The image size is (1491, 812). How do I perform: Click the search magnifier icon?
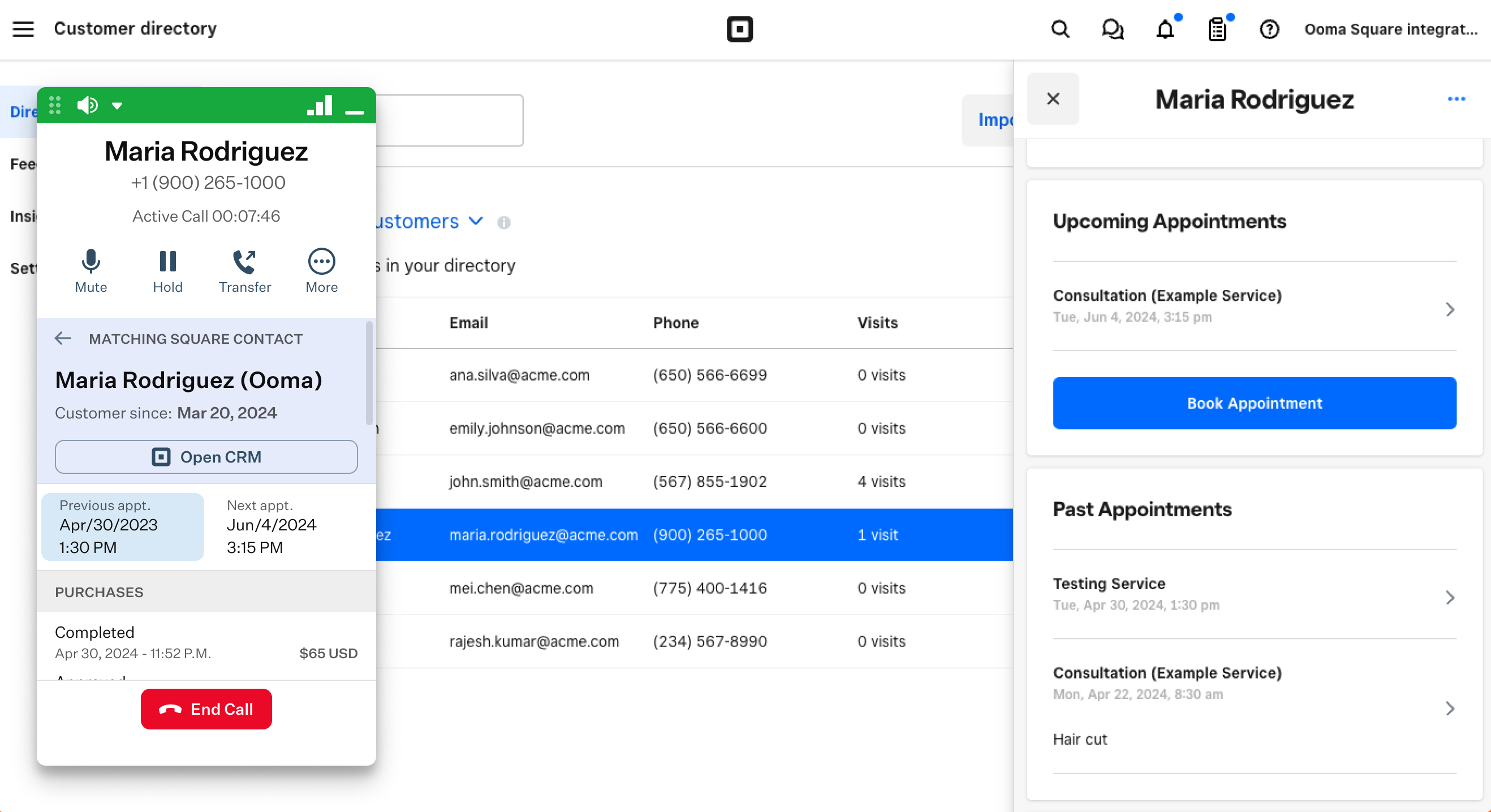tap(1060, 29)
